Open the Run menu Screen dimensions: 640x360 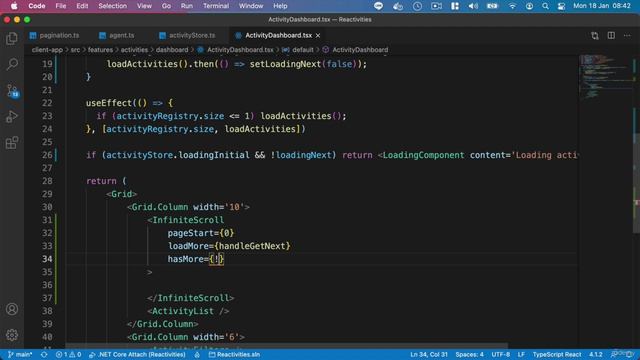[x=187, y=6]
